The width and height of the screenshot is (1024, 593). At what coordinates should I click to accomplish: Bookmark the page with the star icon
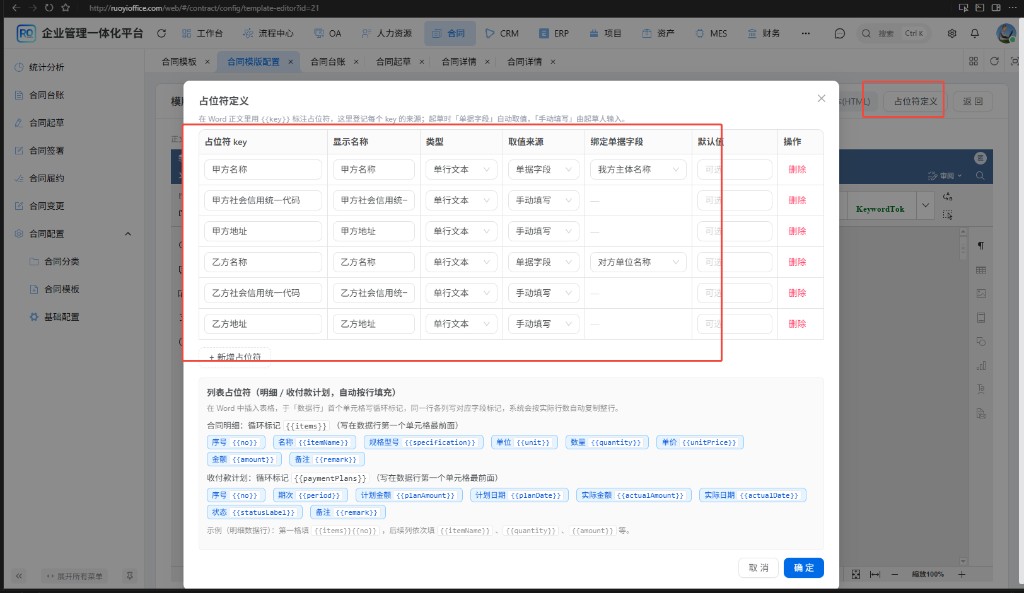coord(65,8)
